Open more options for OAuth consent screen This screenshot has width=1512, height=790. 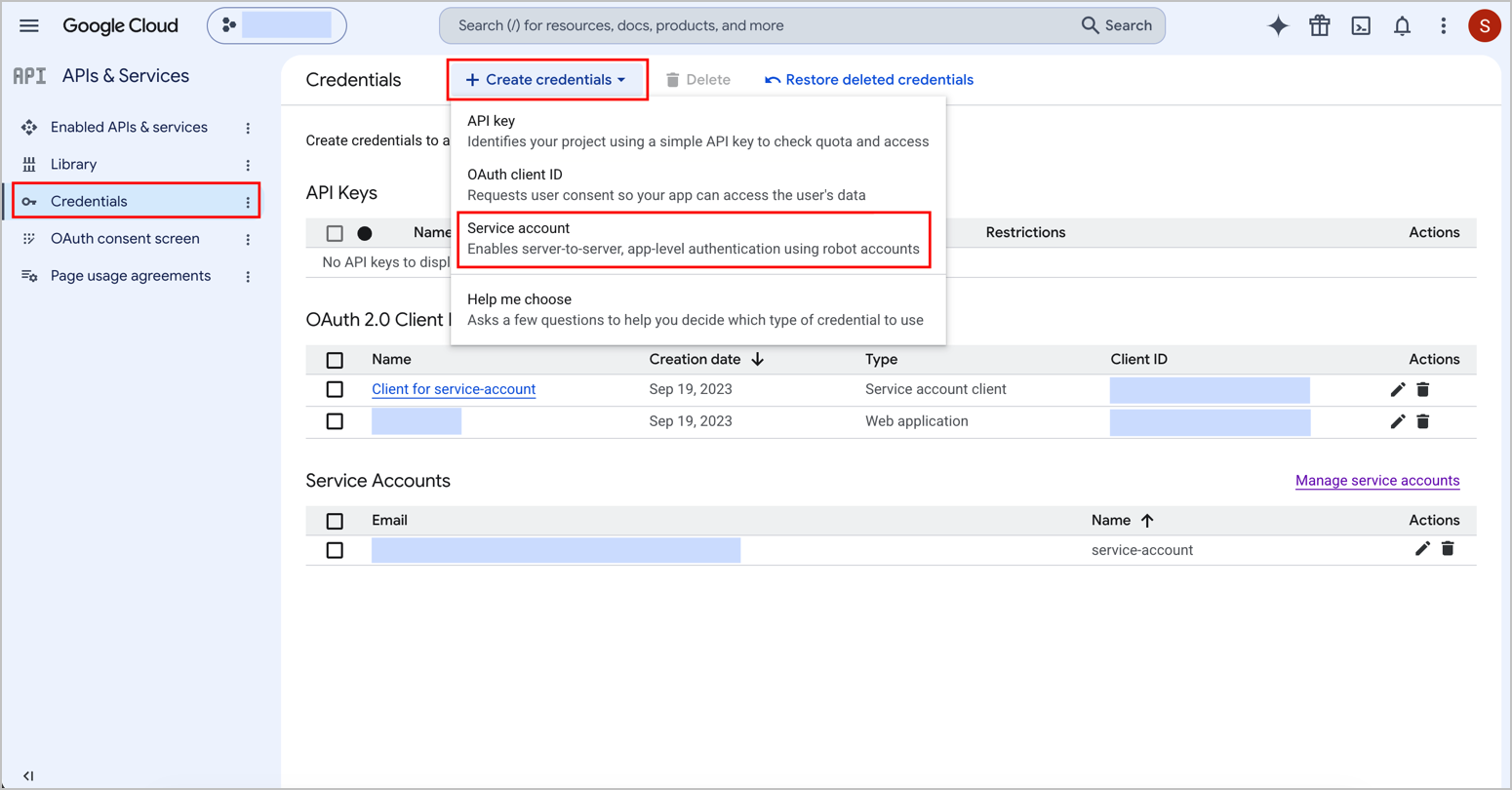pyautogui.click(x=248, y=239)
